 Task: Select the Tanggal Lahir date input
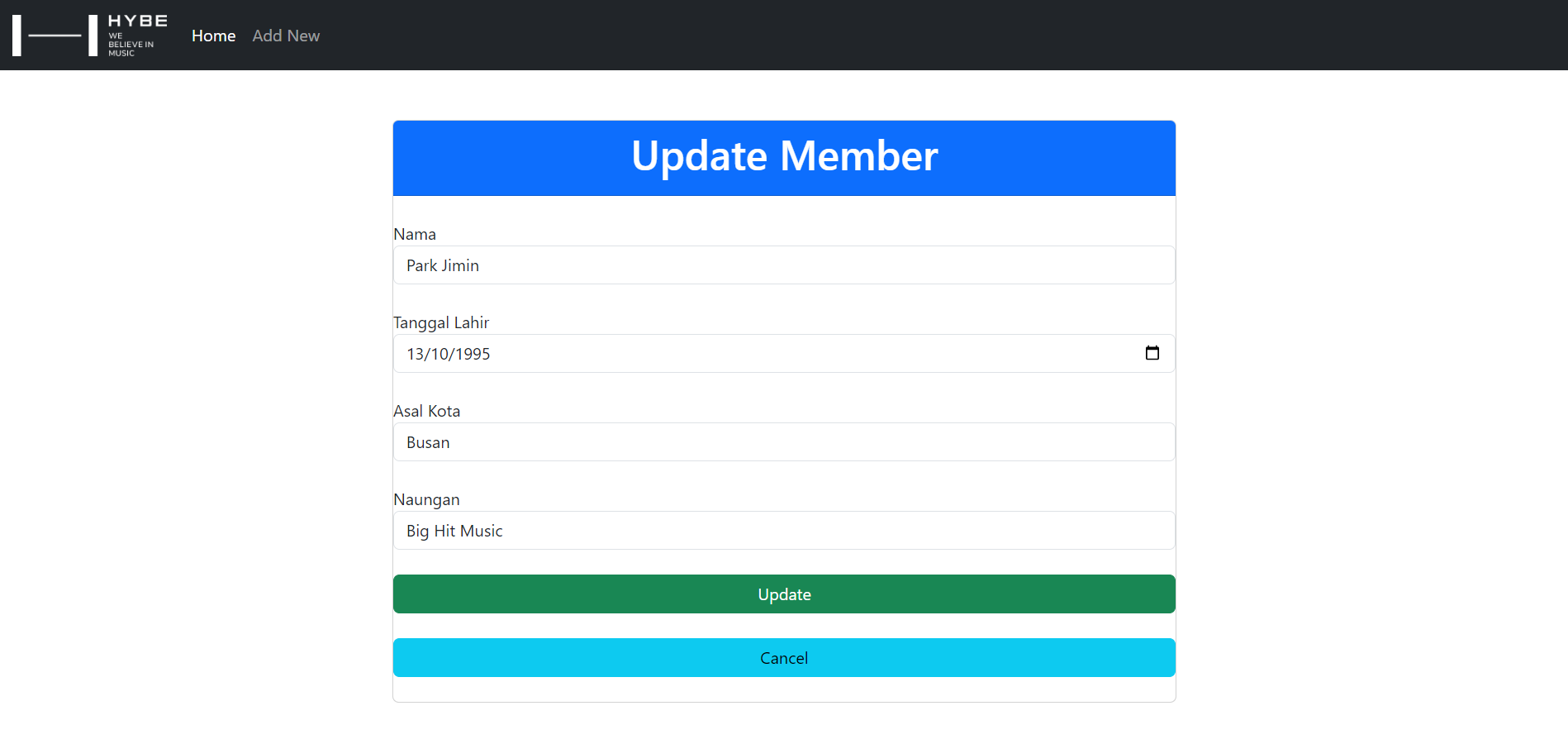[x=744, y=353]
